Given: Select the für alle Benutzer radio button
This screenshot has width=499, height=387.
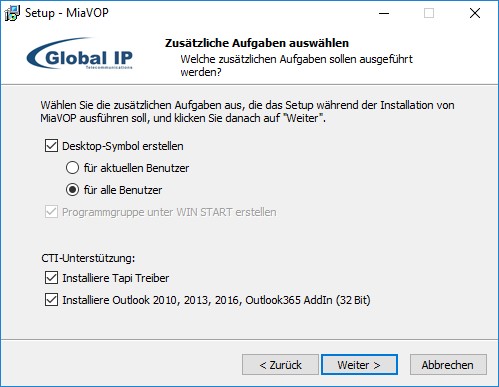Looking at the screenshot, I should pyautogui.click(x=72, y=190).
